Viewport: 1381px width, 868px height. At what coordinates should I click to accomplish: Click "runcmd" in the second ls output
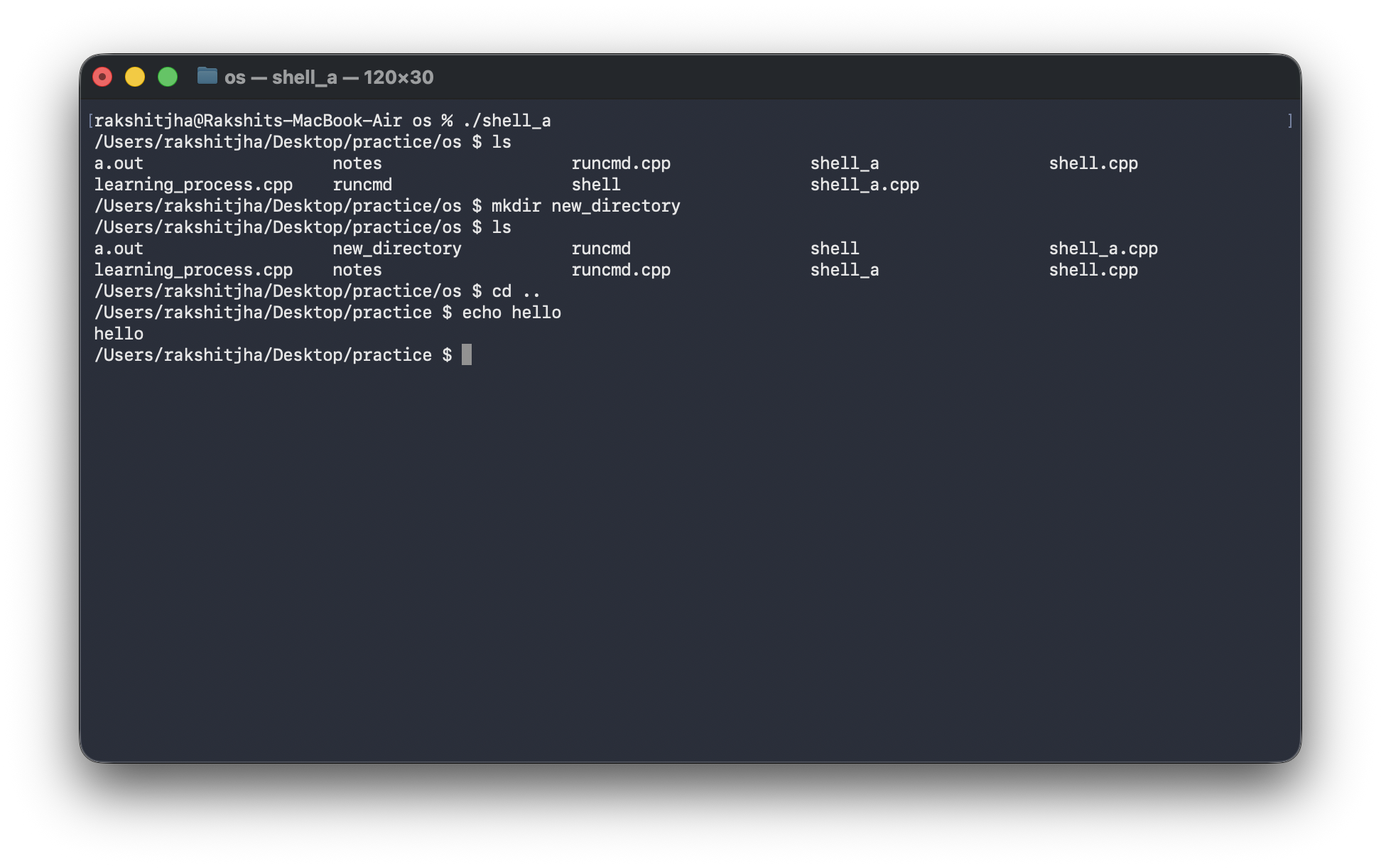600,249
